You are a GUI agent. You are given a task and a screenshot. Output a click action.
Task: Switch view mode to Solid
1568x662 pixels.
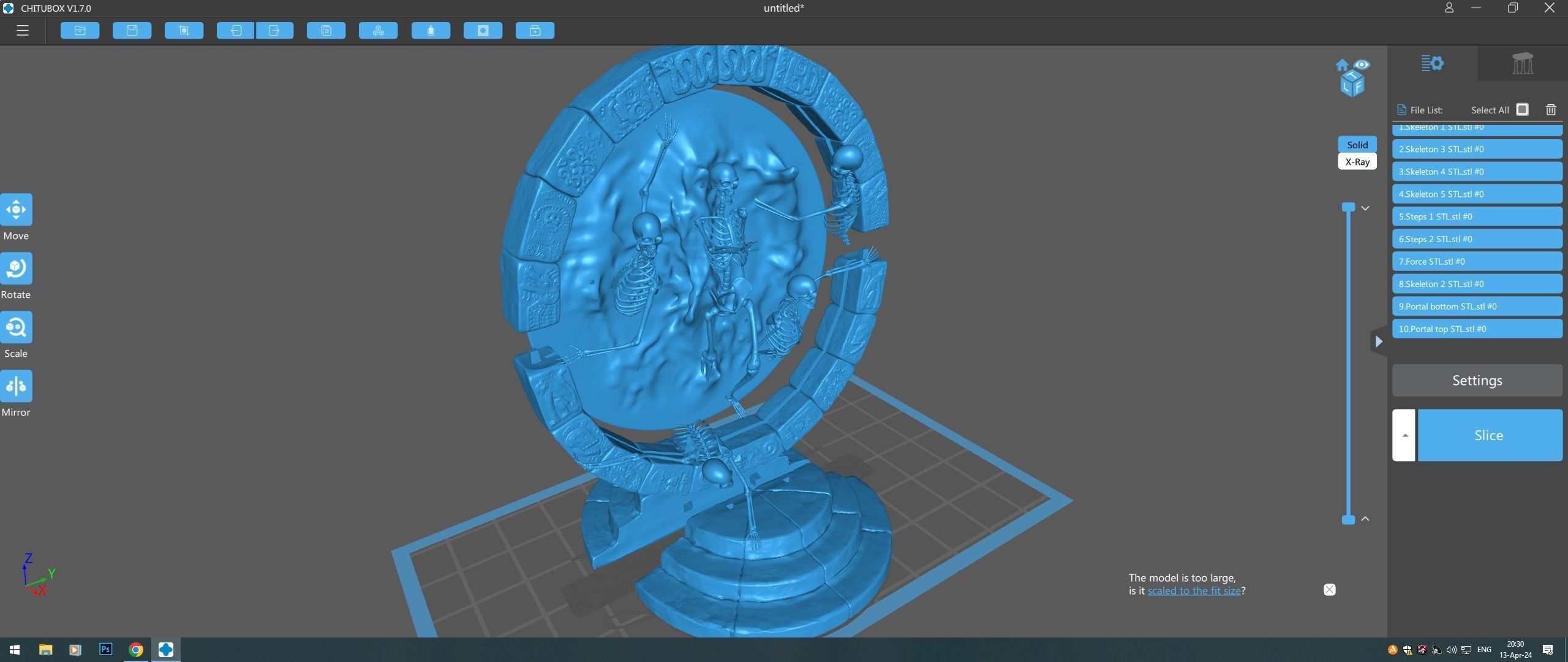(1357, 145)
